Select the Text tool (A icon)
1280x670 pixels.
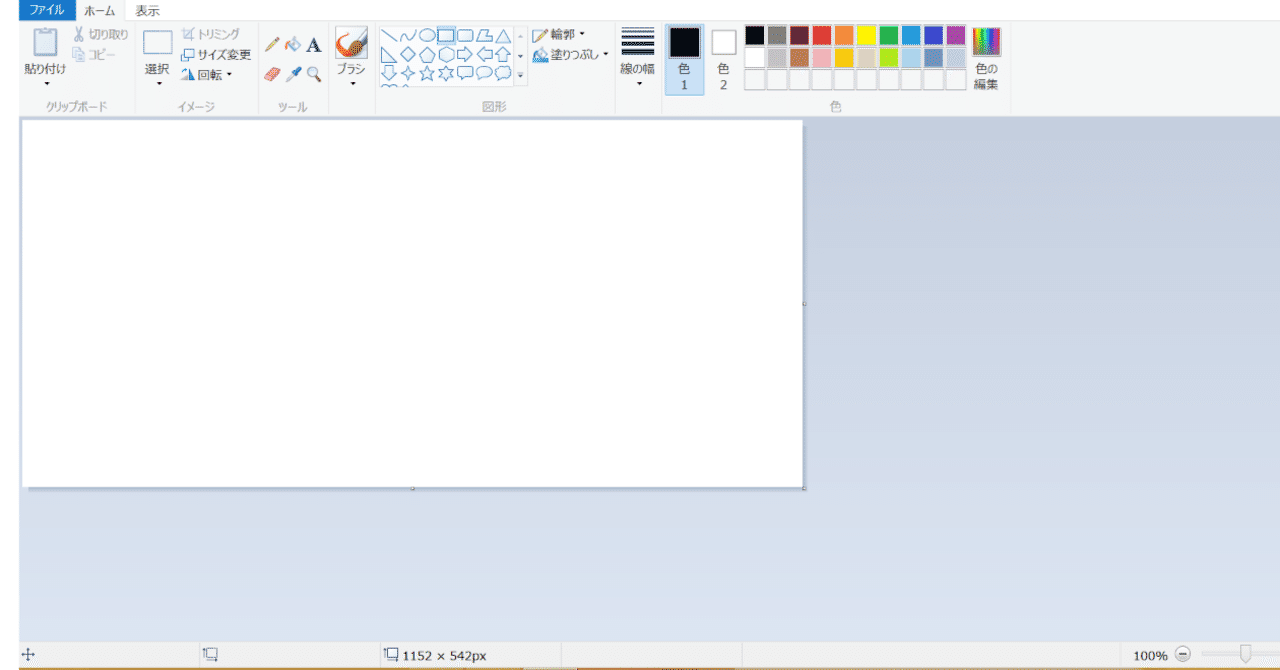314,45
